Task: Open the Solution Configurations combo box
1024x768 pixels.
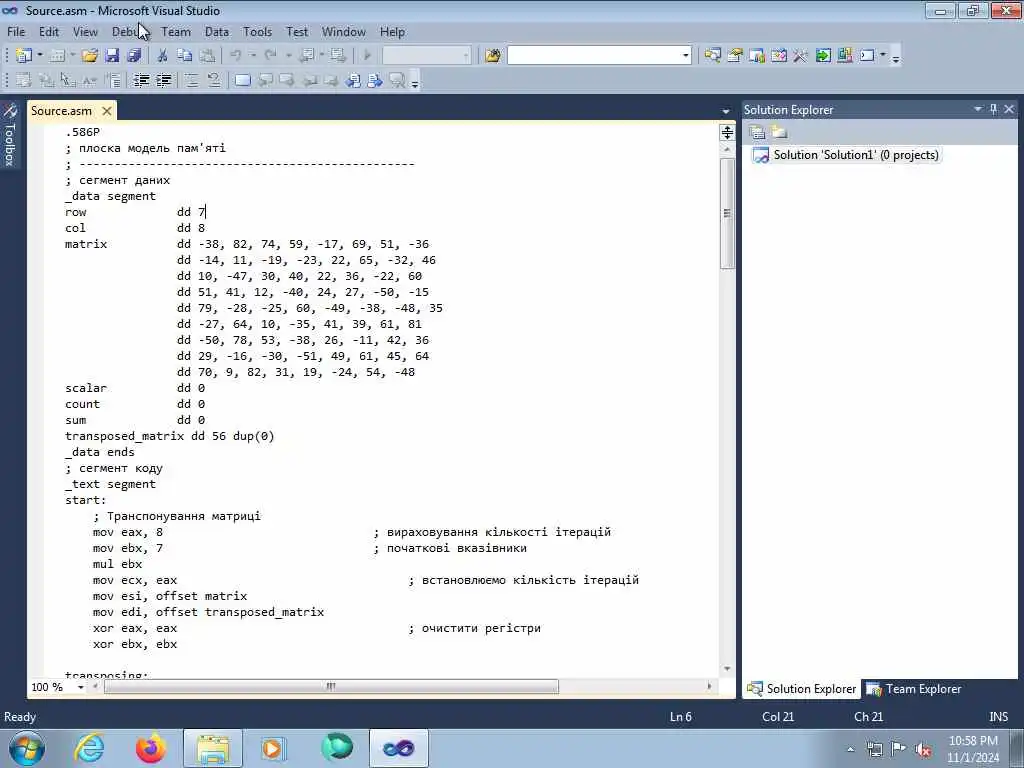Action: point(426,56)
